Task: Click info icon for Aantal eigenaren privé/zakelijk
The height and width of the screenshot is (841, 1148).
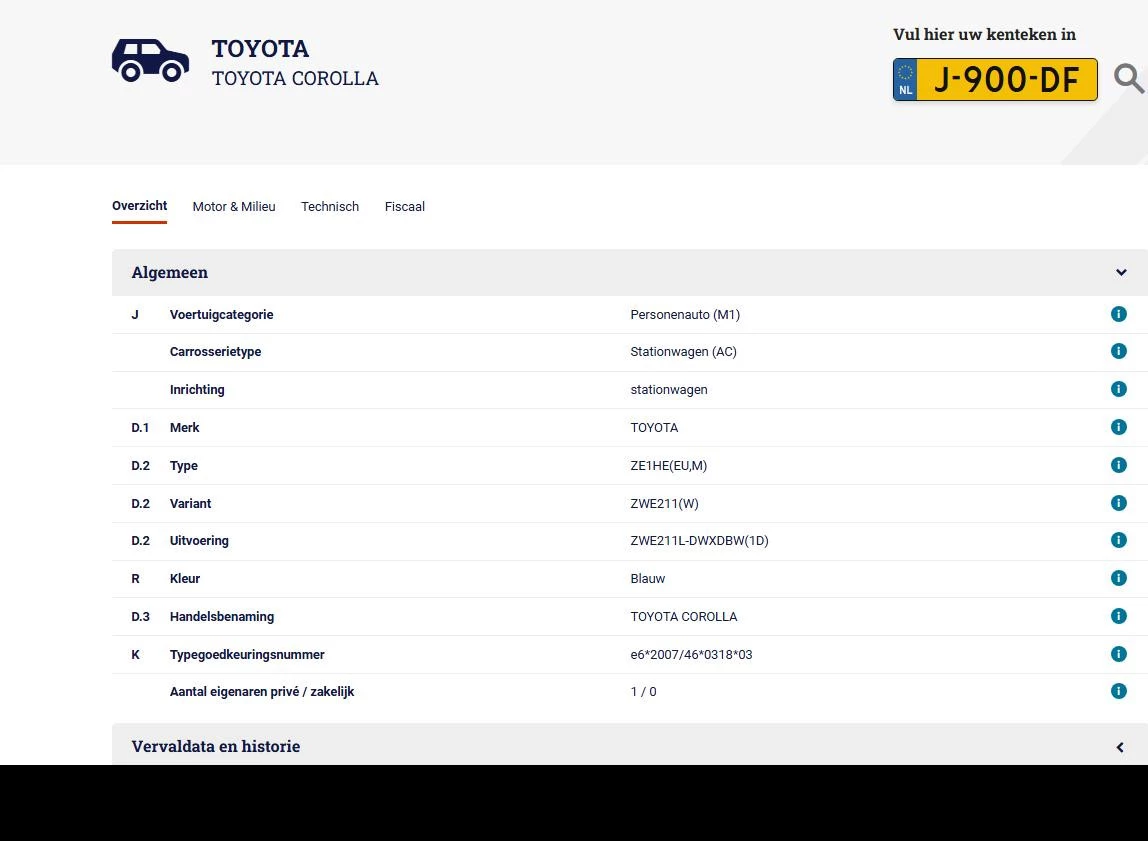Action: coord(1119,691)
